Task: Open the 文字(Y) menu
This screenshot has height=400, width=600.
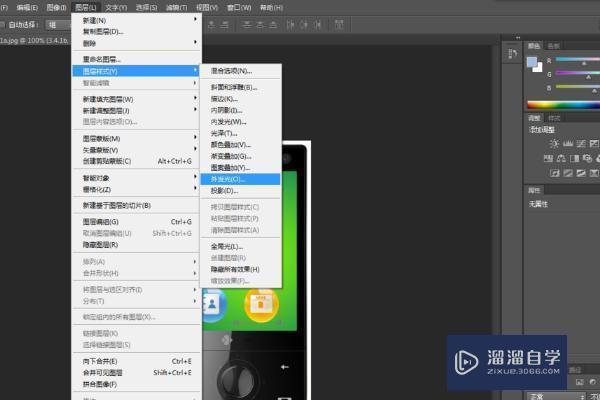Action: pos(116,8)
